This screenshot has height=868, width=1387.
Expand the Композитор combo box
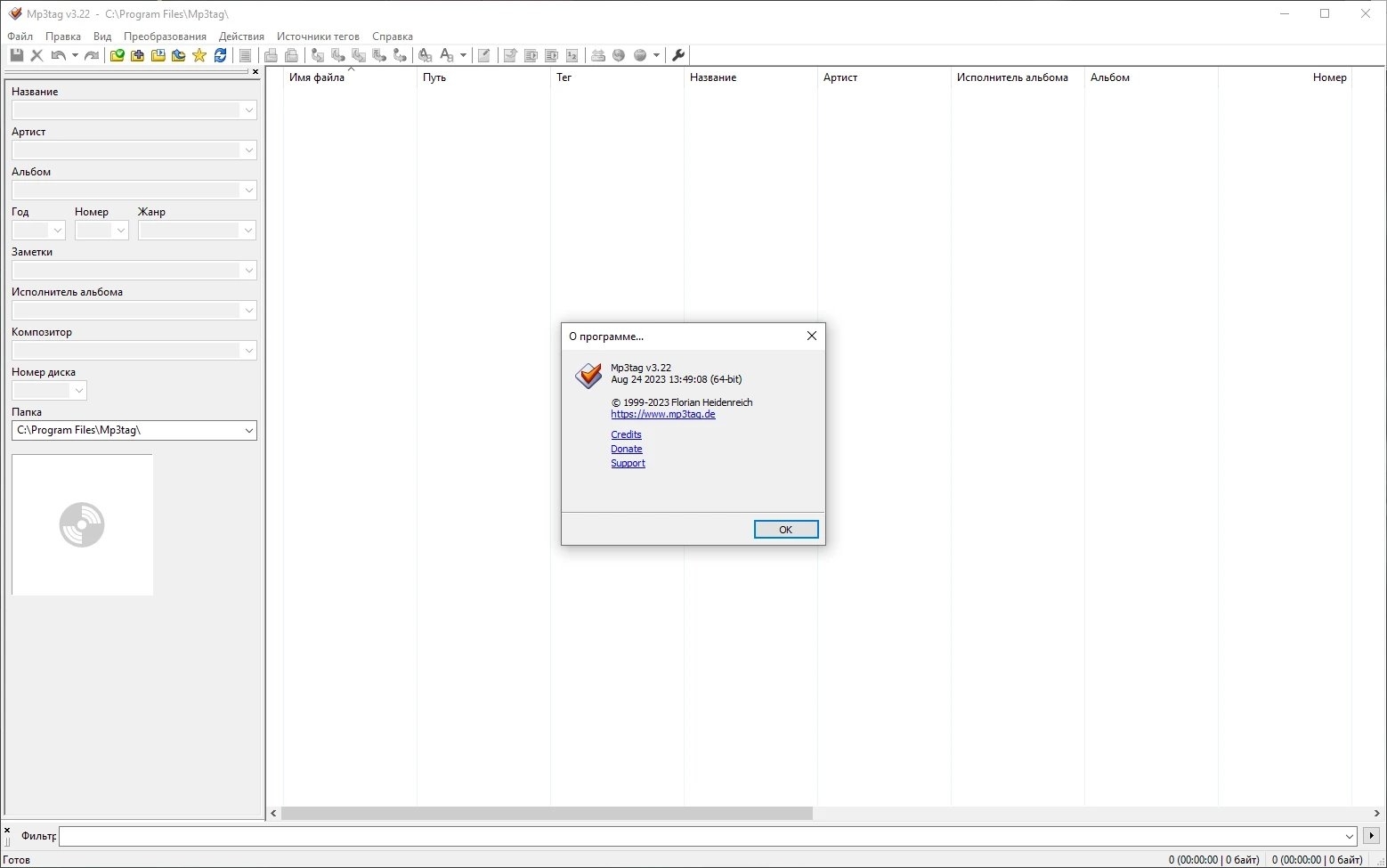pos(248,351)
